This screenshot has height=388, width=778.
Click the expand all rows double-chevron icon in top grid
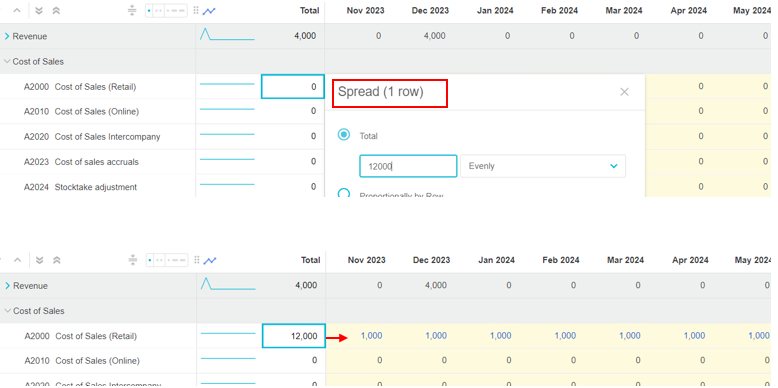click(x=39, y=10)
